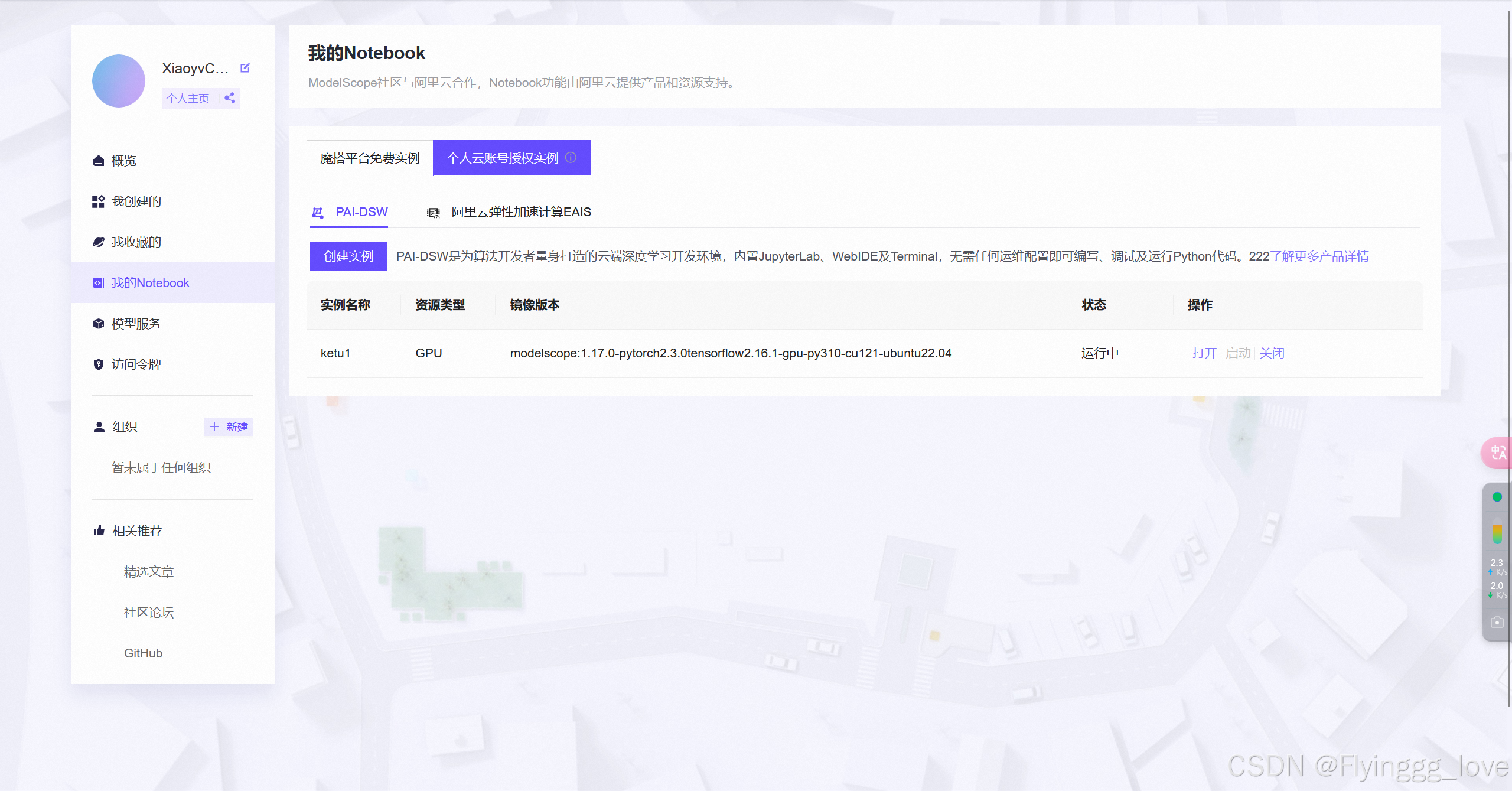
Task: Click 关闭 for the ketu1 instance
Action: point(1272,353)
